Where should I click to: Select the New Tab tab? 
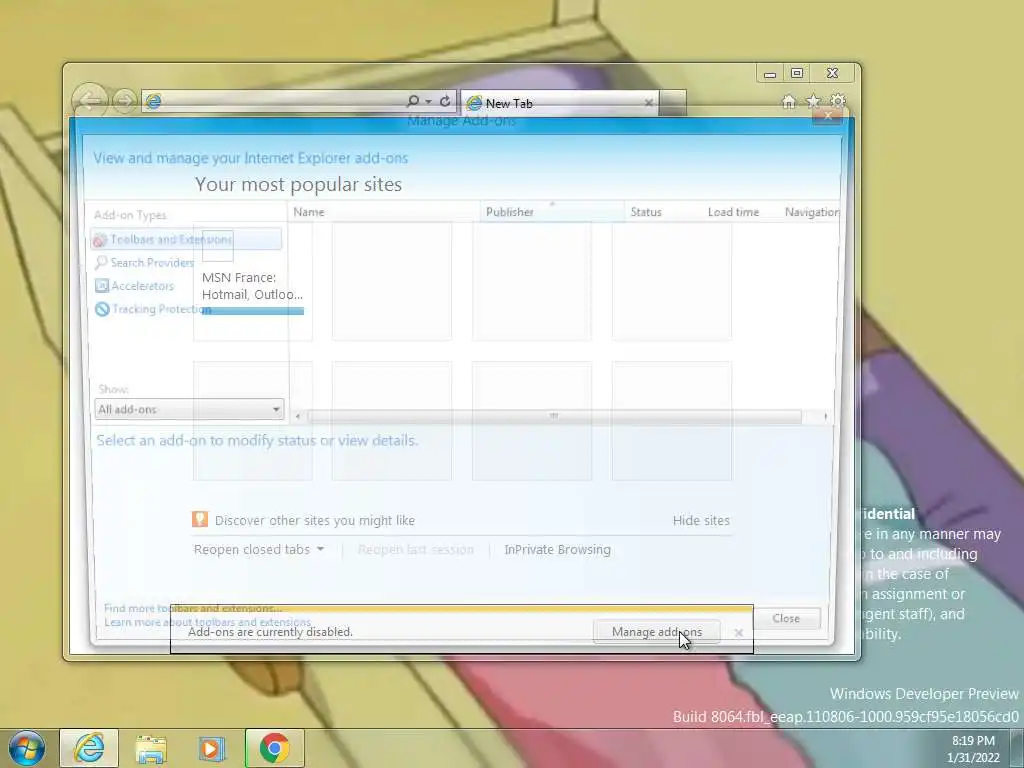560,103
